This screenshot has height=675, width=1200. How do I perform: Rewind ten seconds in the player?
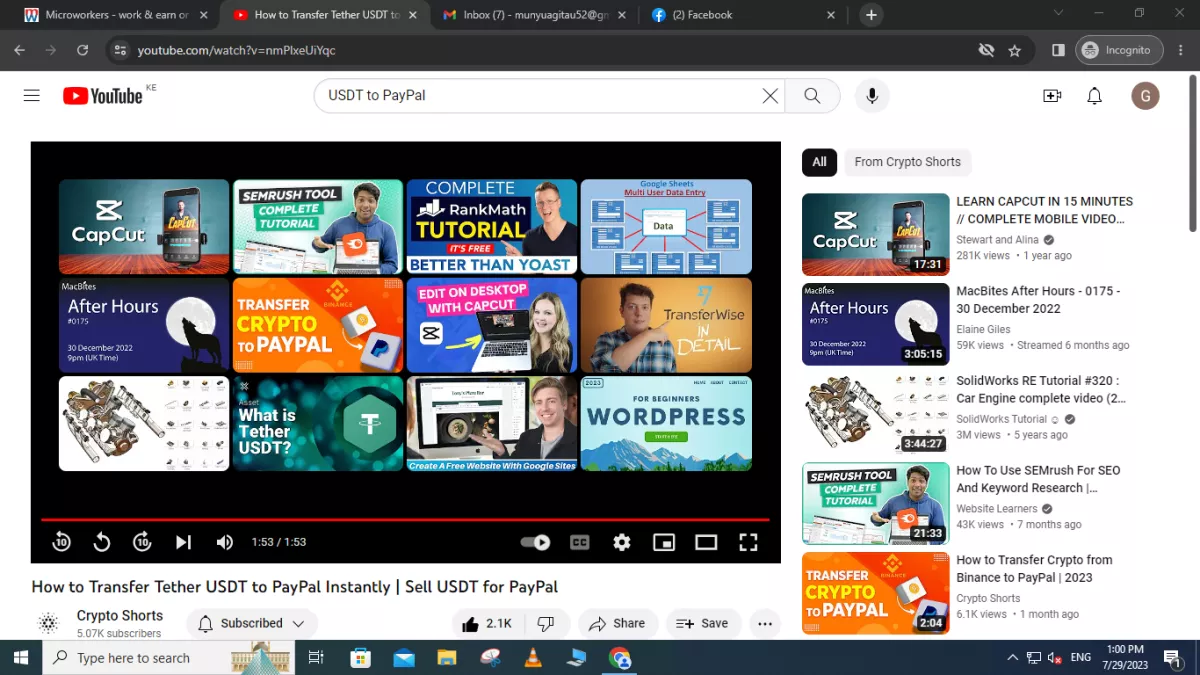coord(61,542)
